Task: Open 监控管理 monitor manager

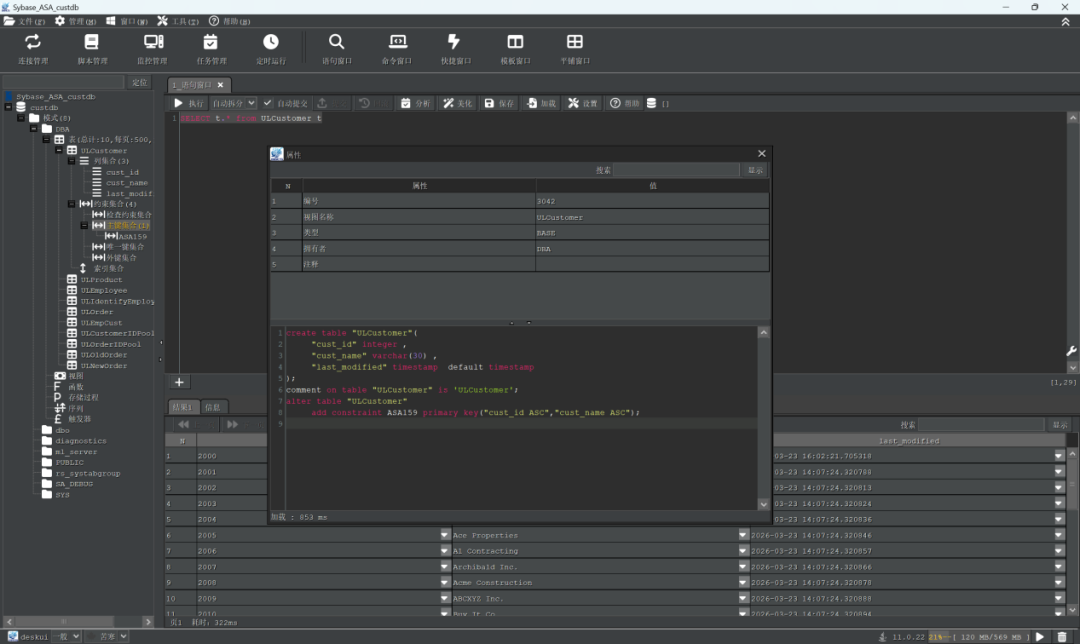Action: [x=153, y=48]
